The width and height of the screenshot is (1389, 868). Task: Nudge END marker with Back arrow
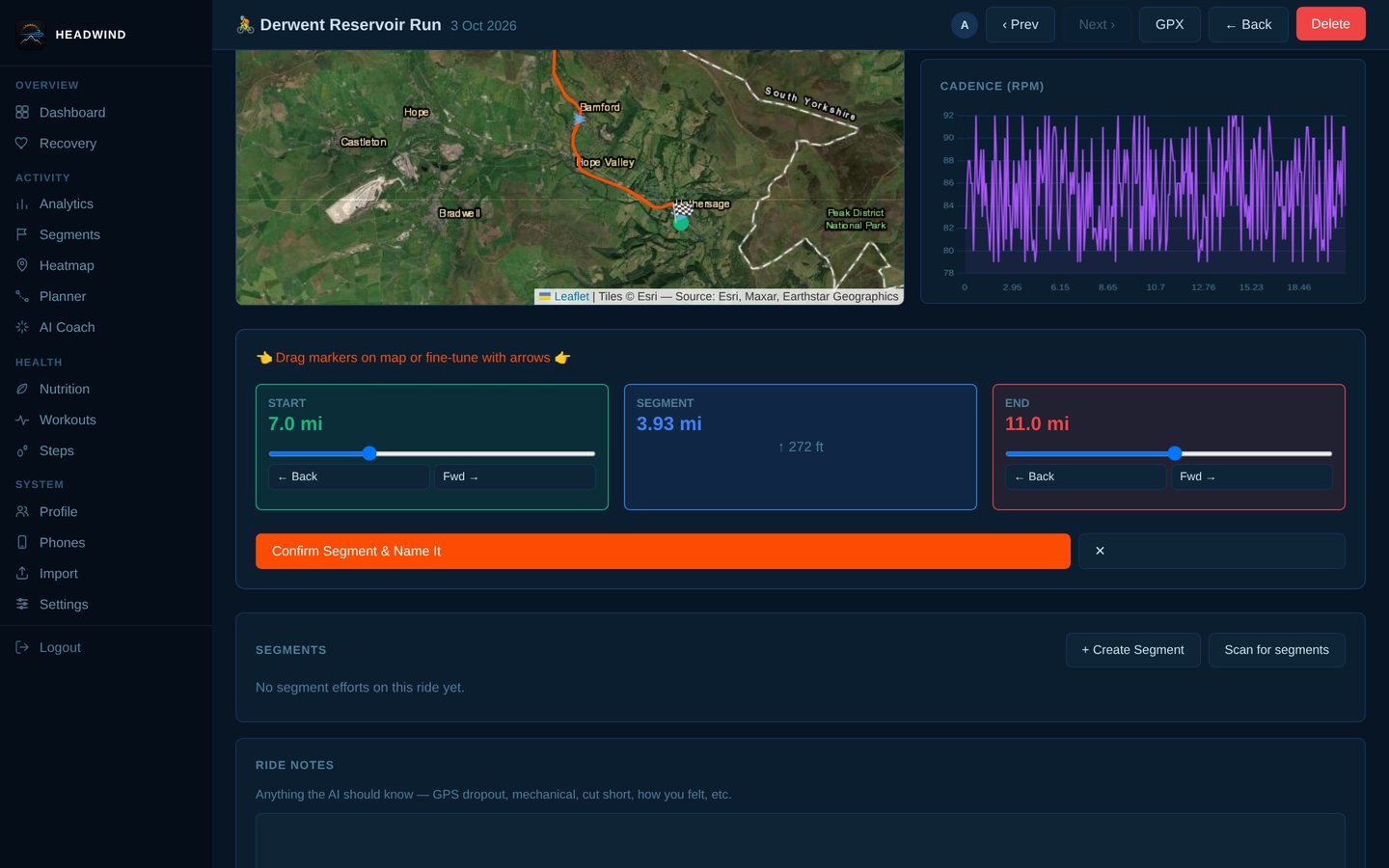coord(1086,476)
